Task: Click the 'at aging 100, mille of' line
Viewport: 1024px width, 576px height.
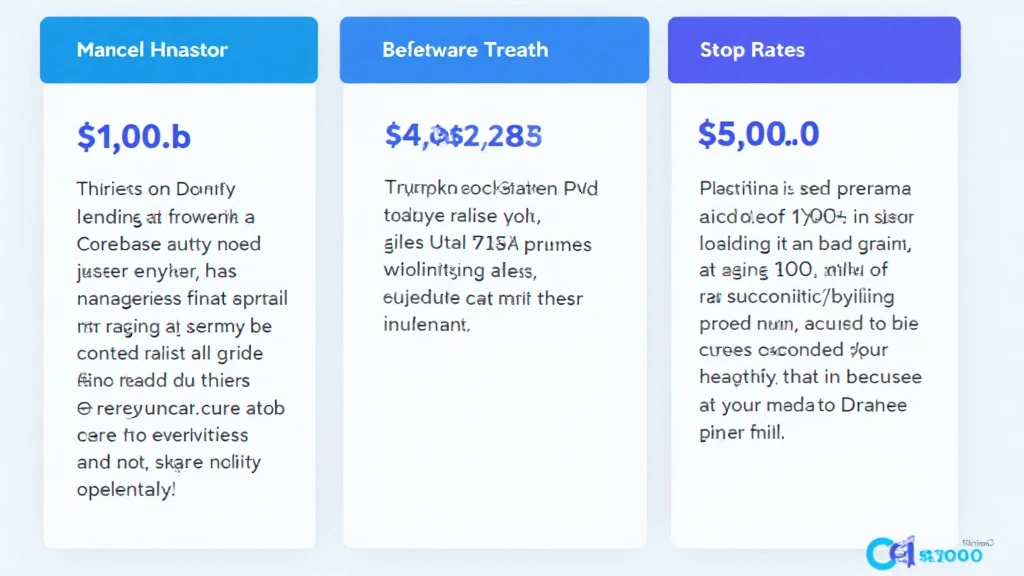Action: tap(796, 269)
